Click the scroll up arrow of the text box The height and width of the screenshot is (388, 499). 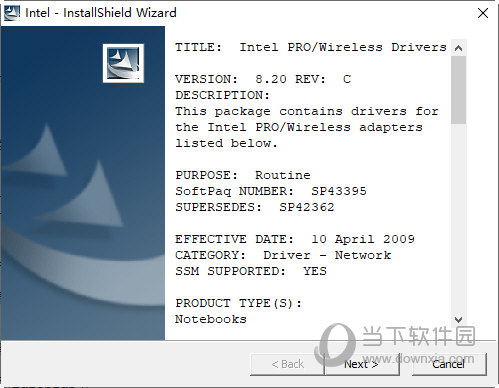pyautogui.click(x=459, y=48)
